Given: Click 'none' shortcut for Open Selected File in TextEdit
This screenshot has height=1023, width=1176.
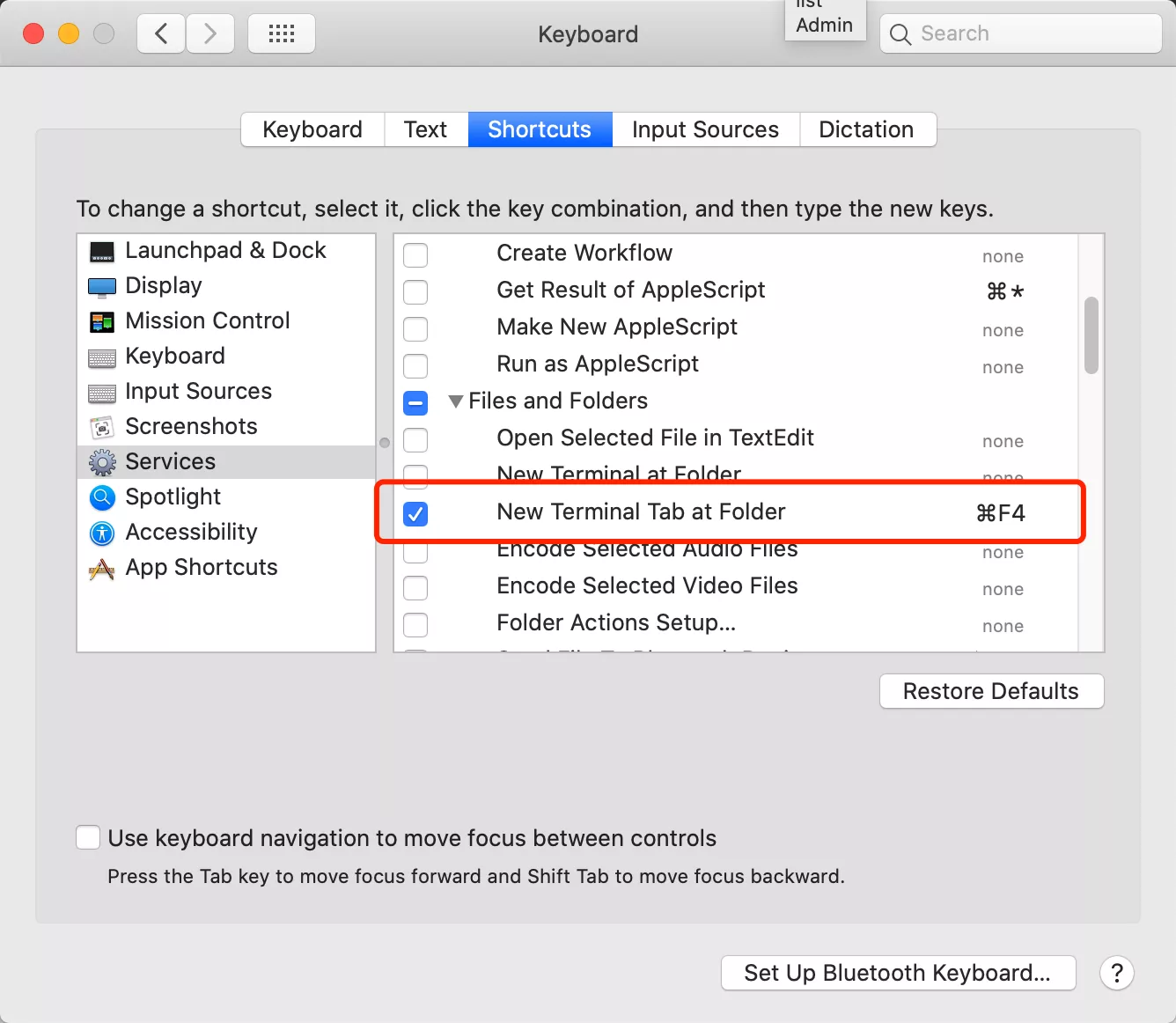Looking at the screenshot, I should 1003,441.
